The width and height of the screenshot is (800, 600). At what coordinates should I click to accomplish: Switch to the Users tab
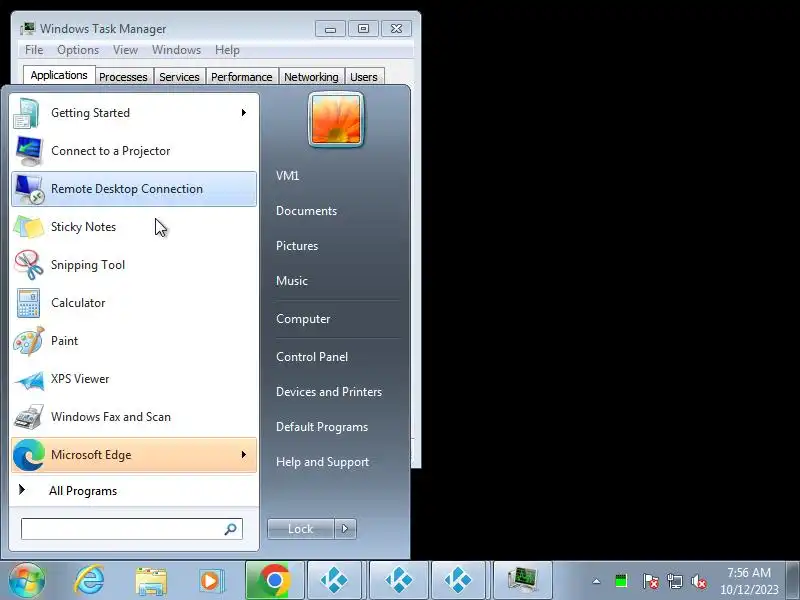[364, 77]
